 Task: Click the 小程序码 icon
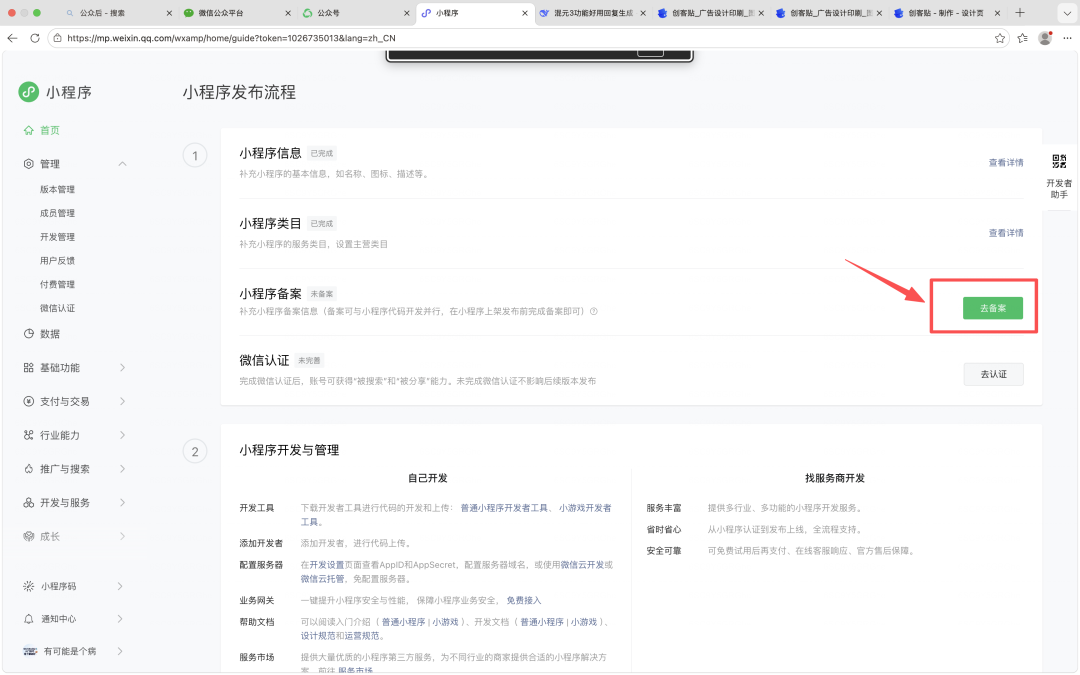pos(28,586)
